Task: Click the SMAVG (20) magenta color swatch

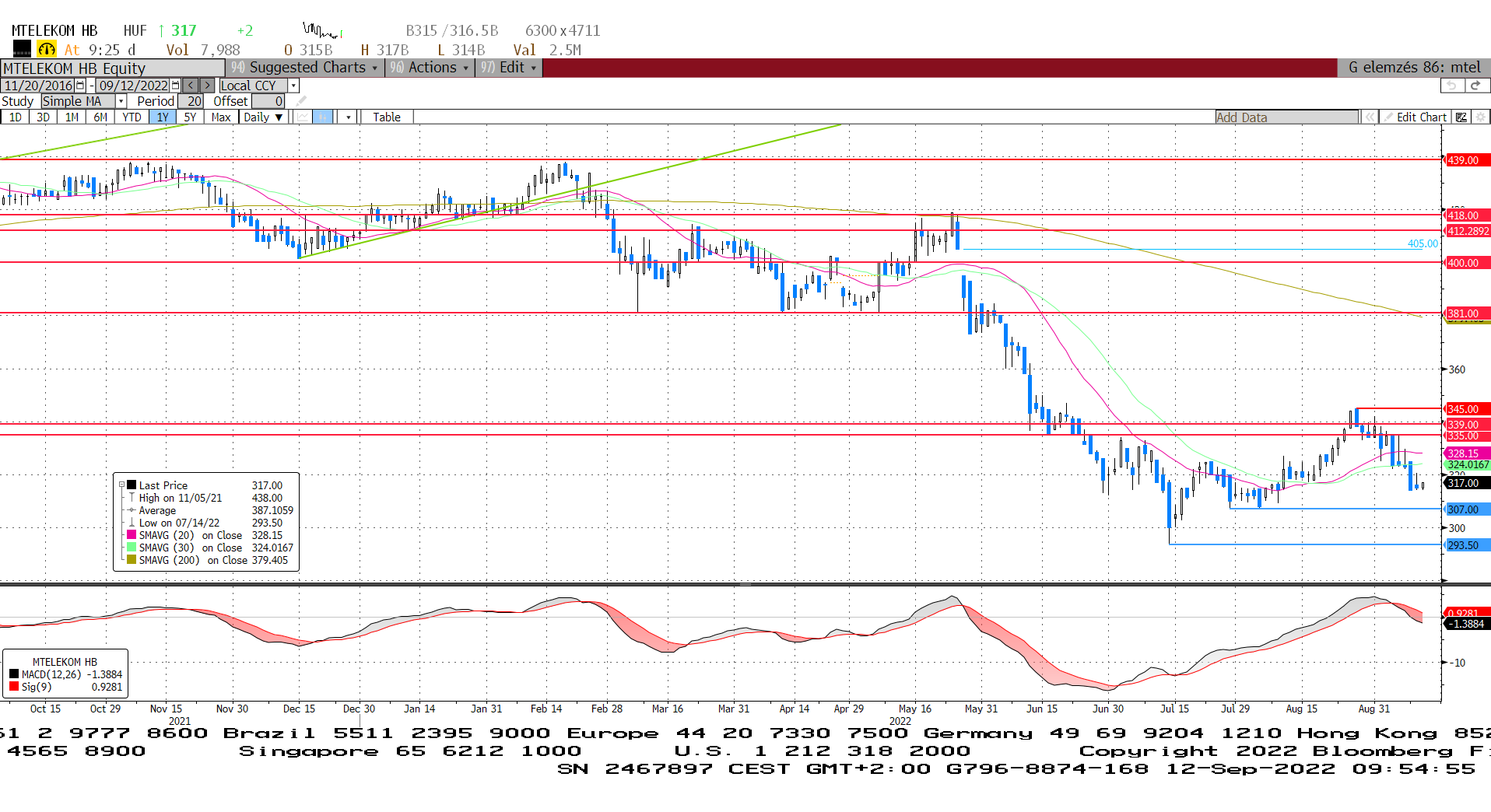Action: point(132,535)
